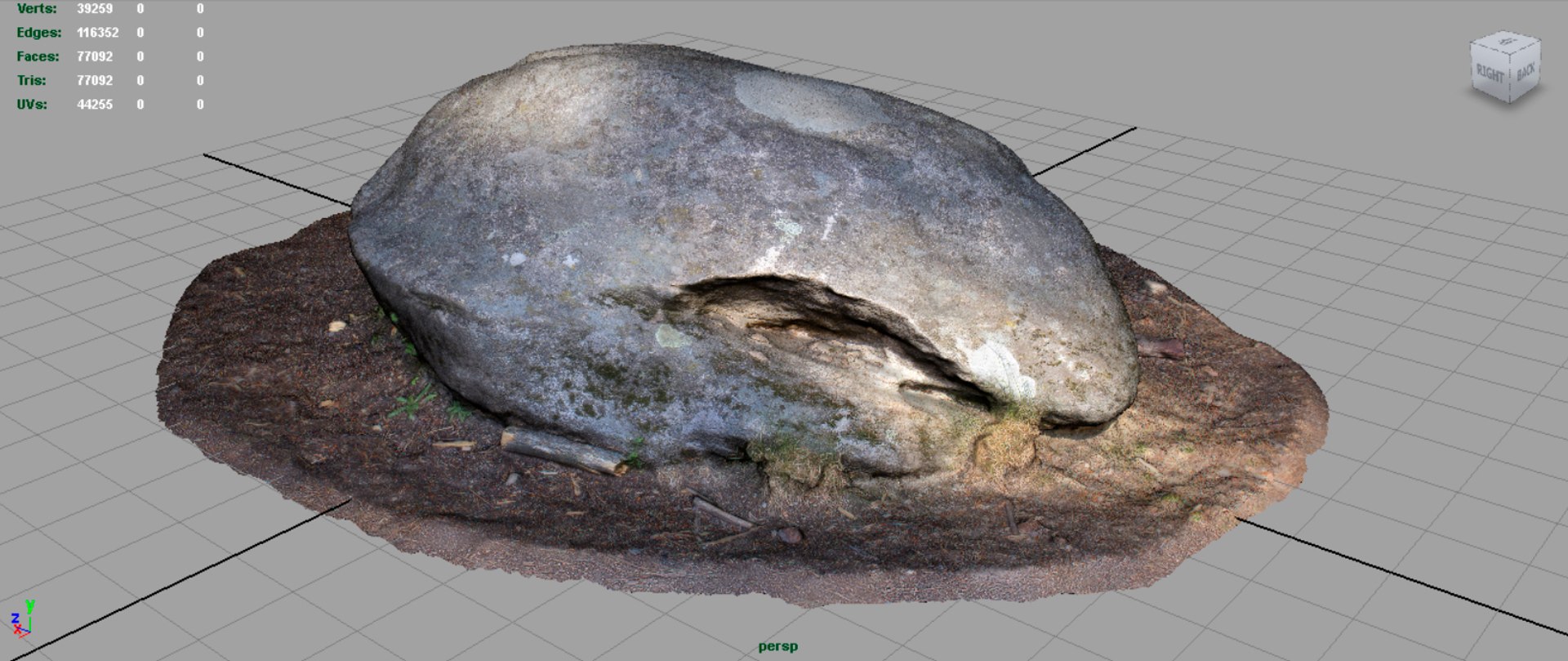Click the UVs: heads-up display label
This screenshot has width=1568, height=661.
coord(32,105)
